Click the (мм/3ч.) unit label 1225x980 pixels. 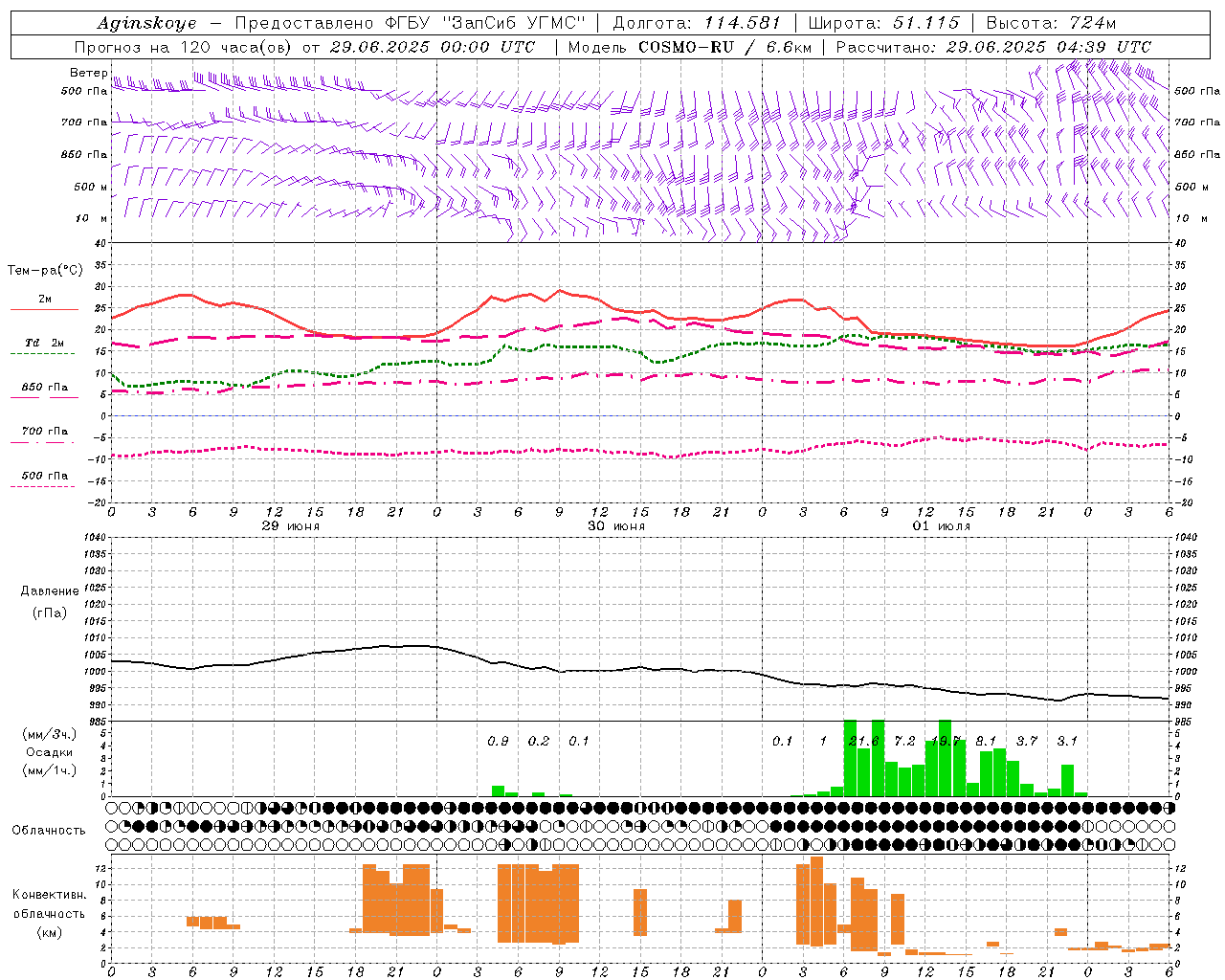(48, 734)
